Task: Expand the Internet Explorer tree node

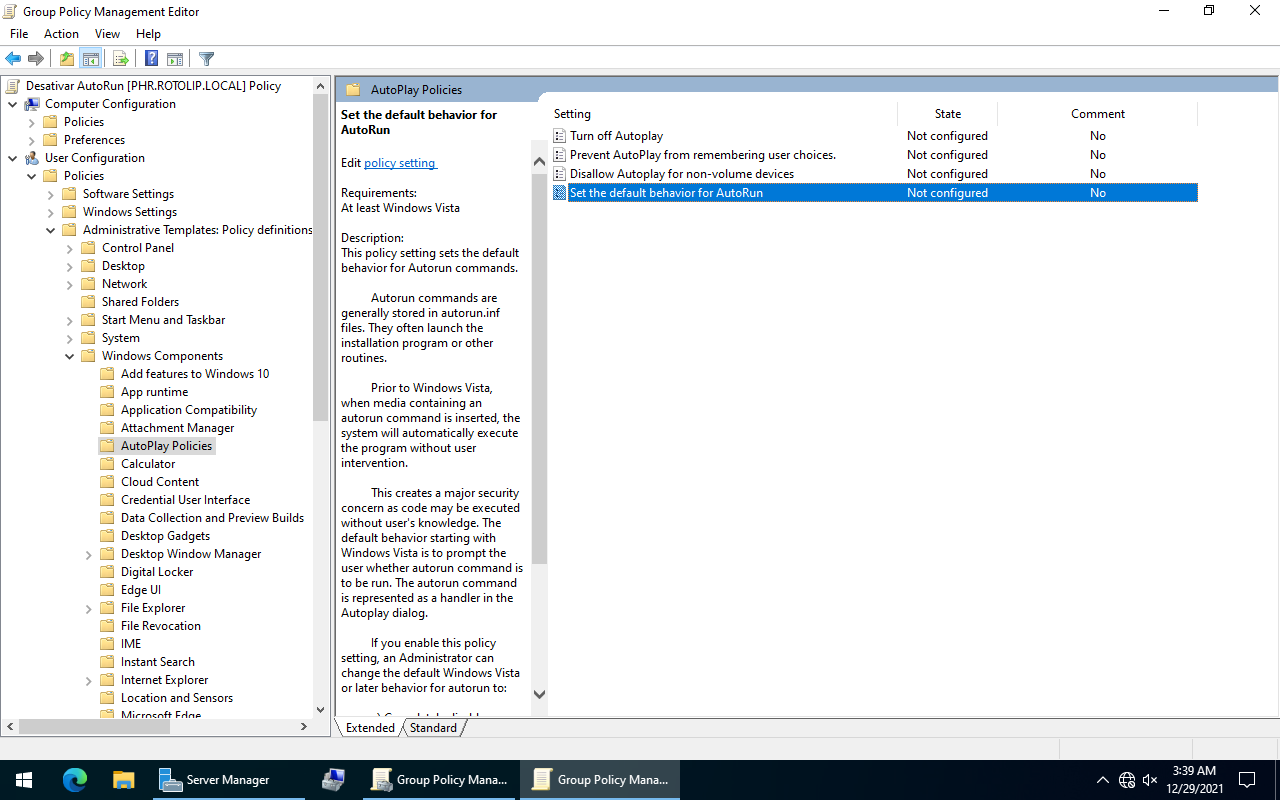Action: tap(88, 679)
